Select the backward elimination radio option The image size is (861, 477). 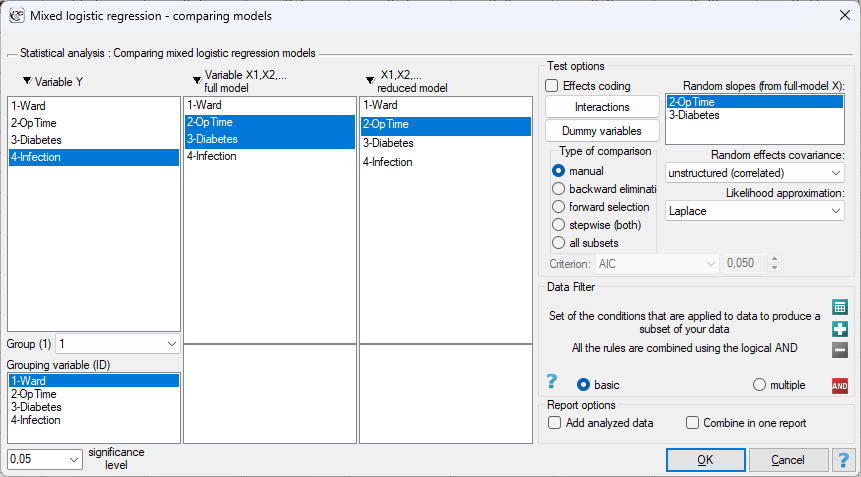[x=558, y=189]
